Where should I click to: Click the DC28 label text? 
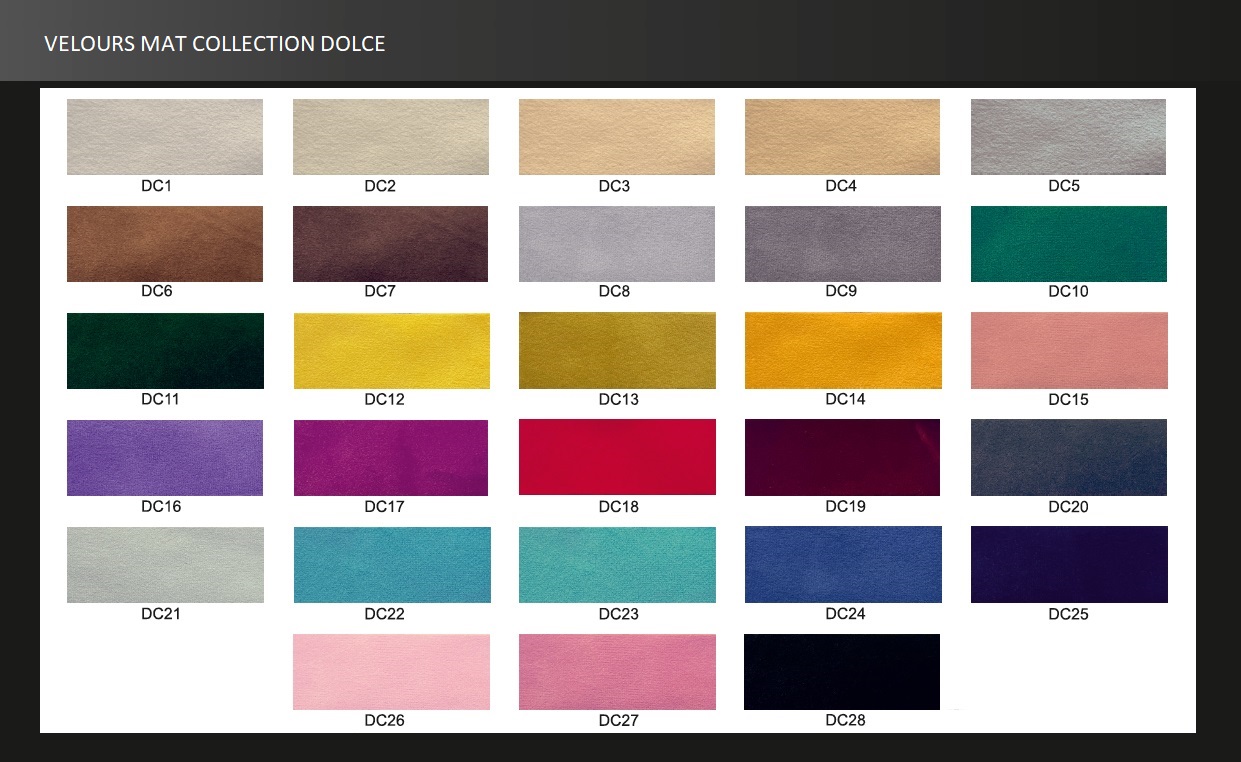845,721
